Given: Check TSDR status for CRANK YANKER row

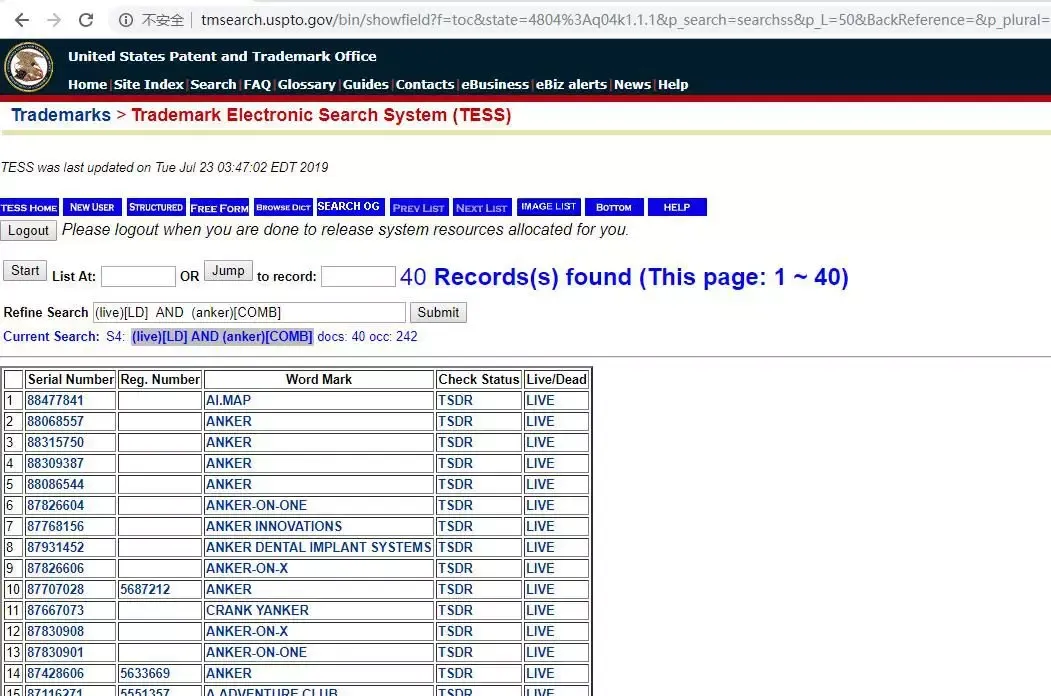Looking at the screenshot, I should (455, 610).
